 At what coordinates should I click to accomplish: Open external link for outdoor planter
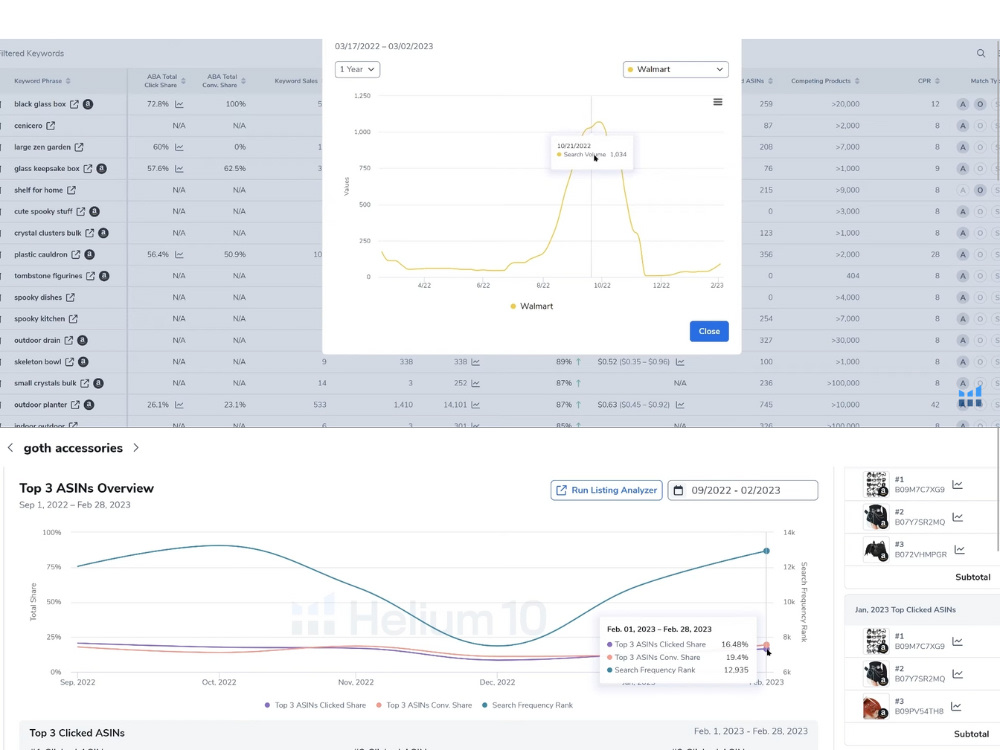[x=75, y=405]
